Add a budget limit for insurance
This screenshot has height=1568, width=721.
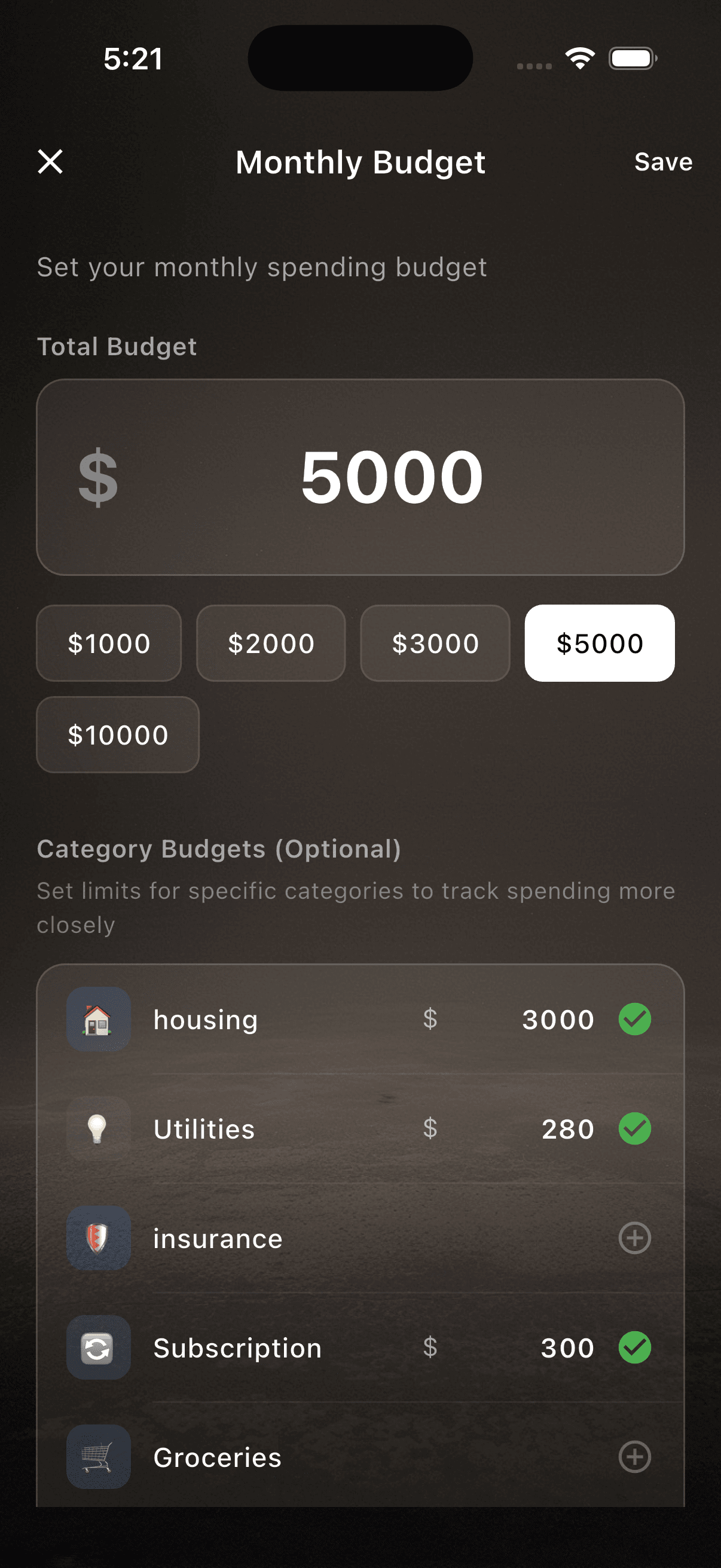click(x=634, y=1238)
